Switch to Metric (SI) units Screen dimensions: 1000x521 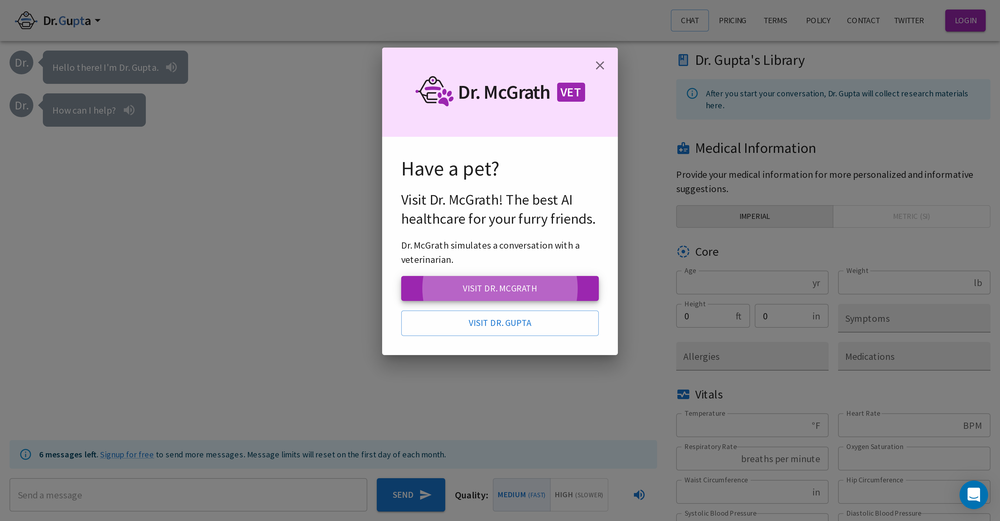coord(911,216)
